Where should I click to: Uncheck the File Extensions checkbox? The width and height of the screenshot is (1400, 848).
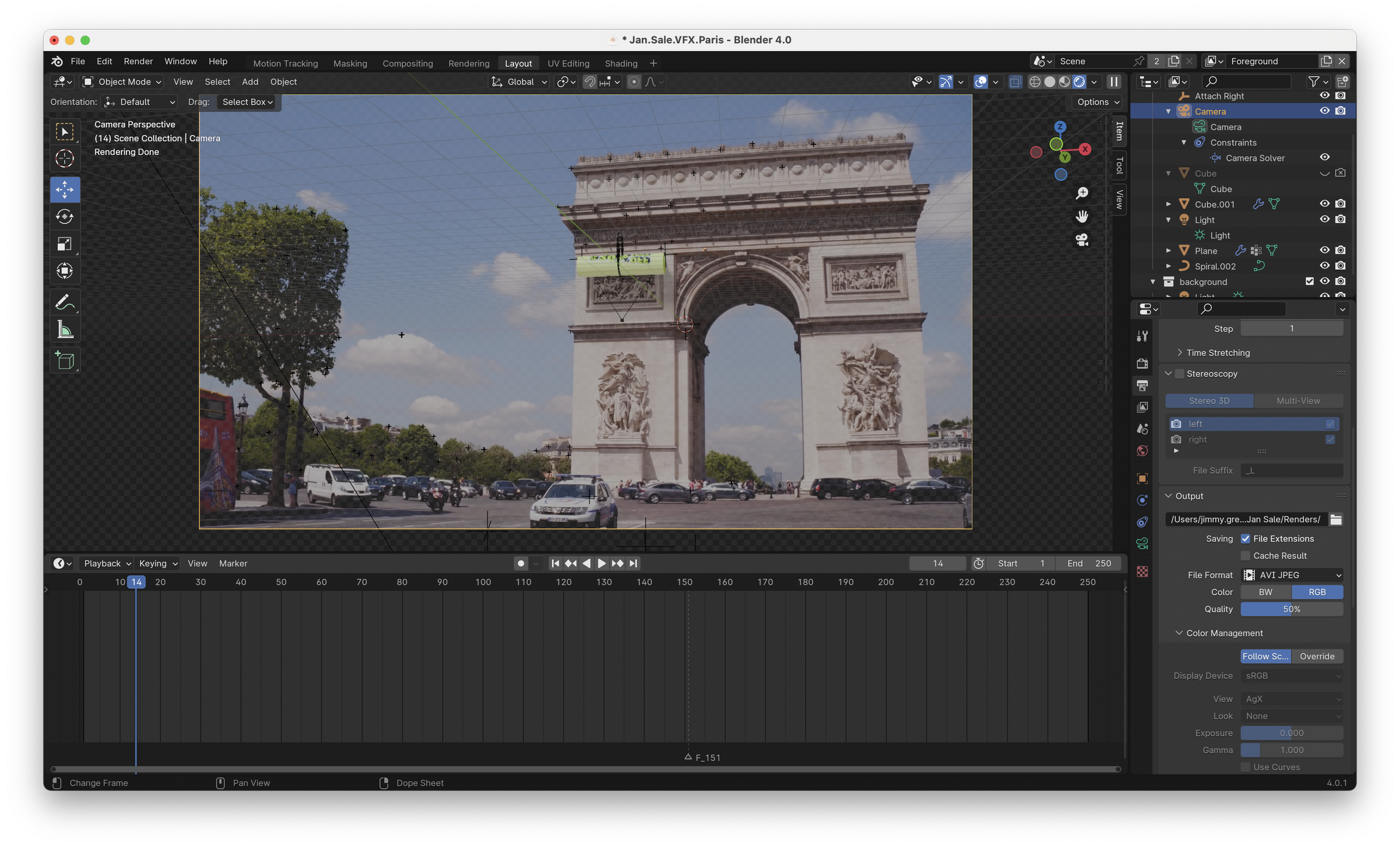(1245, 538)
